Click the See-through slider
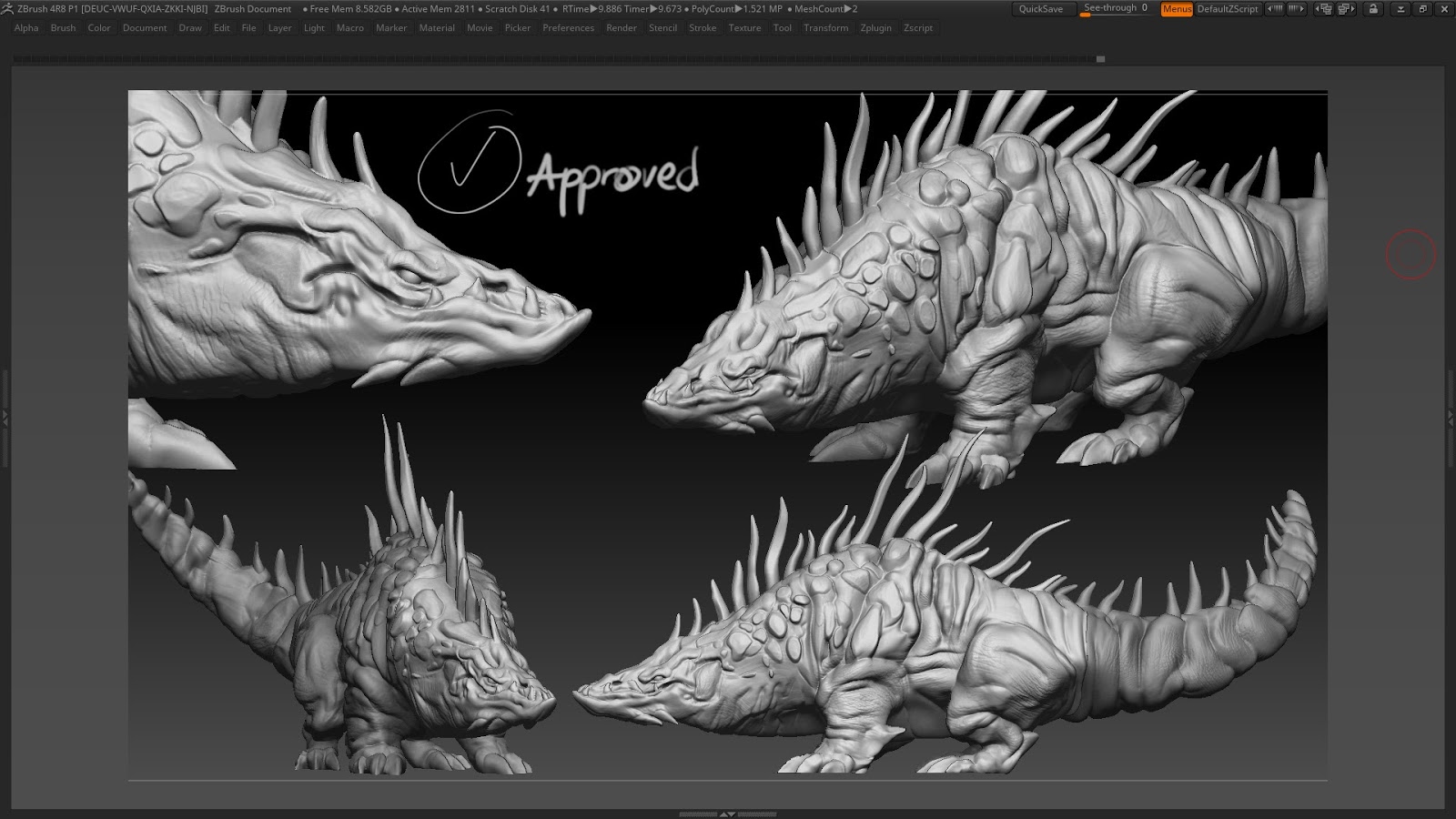The image size is (1456, 819). [x=1117, y=9]
